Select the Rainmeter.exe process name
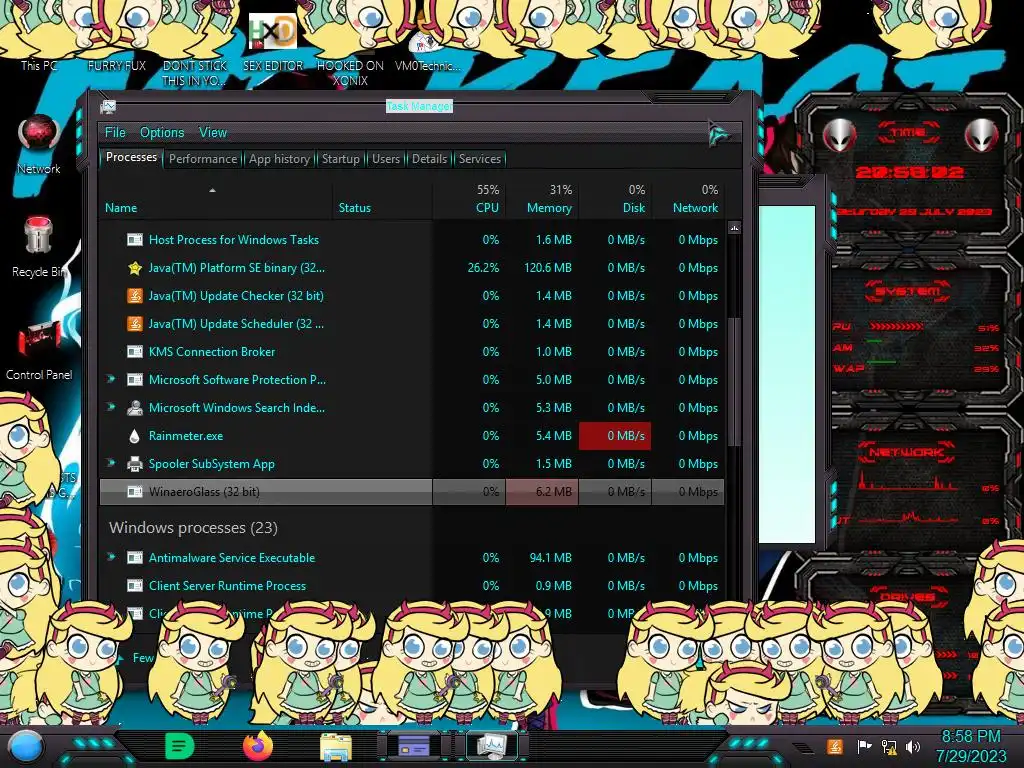The width and height of the screenshot is (1024, 768). (185, 436)
